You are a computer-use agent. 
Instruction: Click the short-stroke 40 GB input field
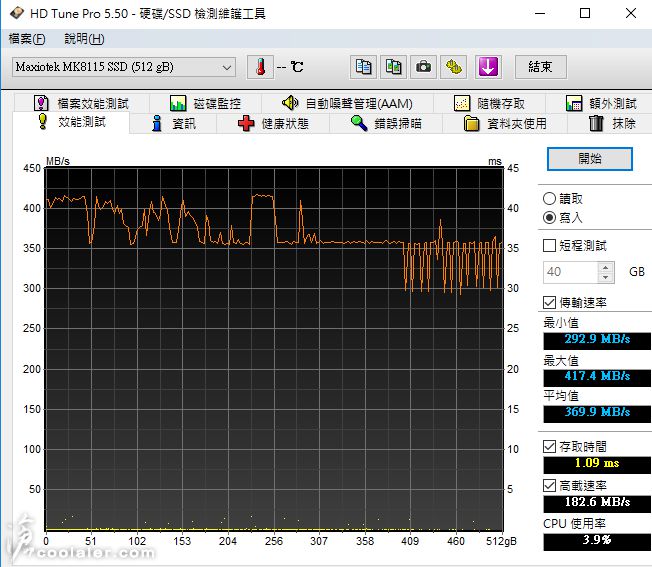570,272
